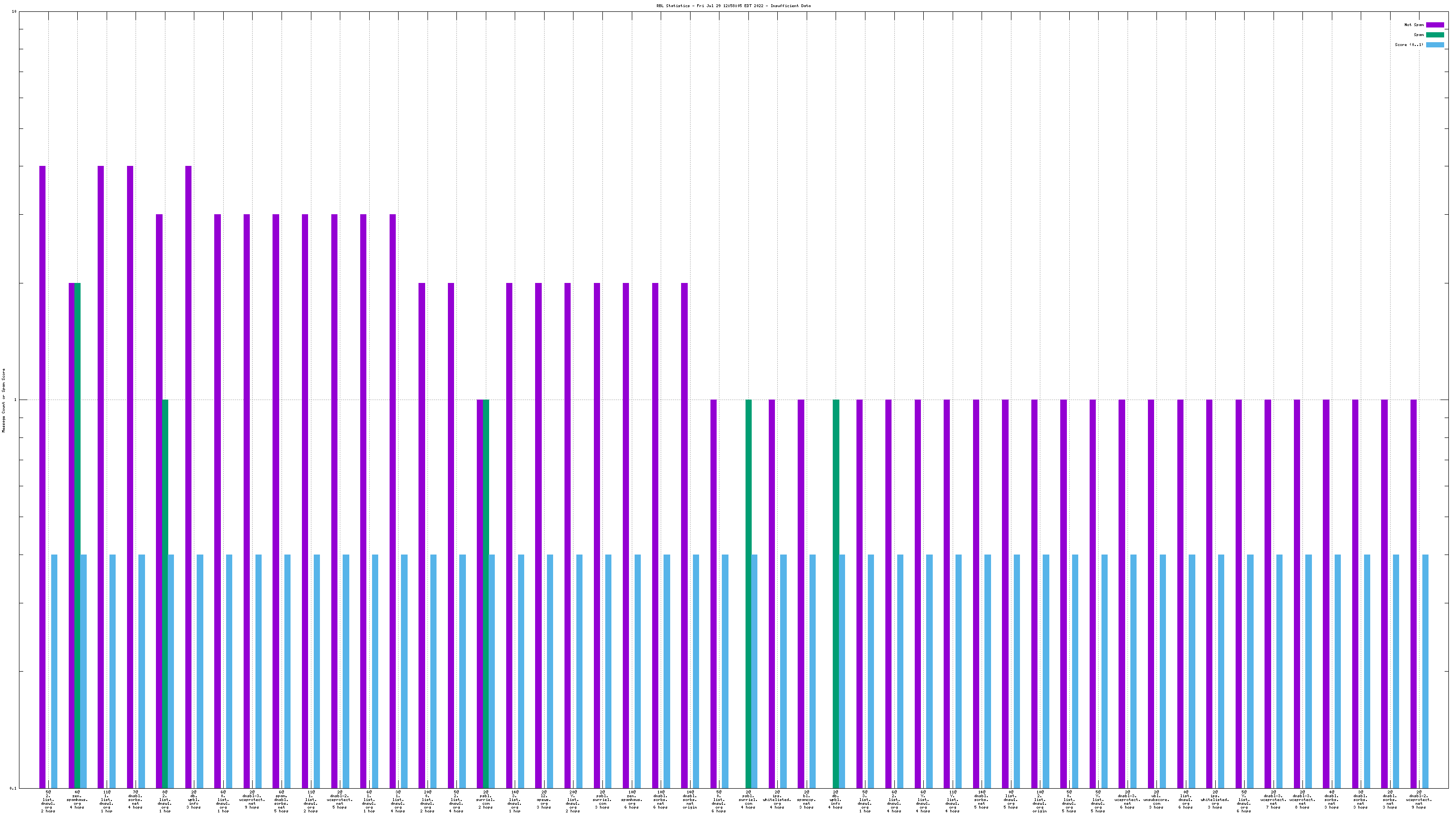This screenshot has height=819, width=1456.
Task: Click the 'ubl.unsubscore.com 3 hops' axis label
Action: pos(1156,800)
